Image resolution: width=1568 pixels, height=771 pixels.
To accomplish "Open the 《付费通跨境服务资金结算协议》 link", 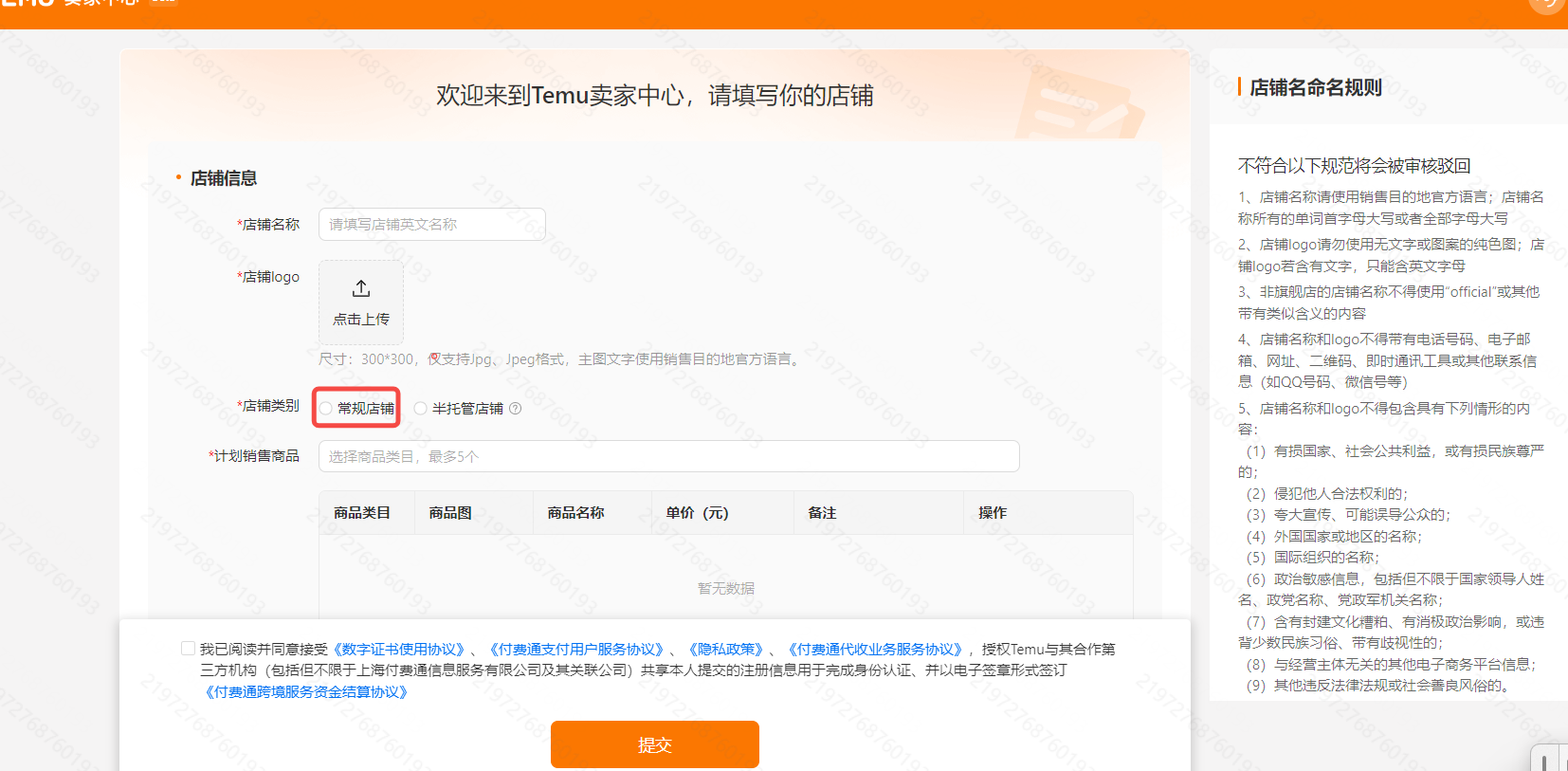I will coord(306,692).
